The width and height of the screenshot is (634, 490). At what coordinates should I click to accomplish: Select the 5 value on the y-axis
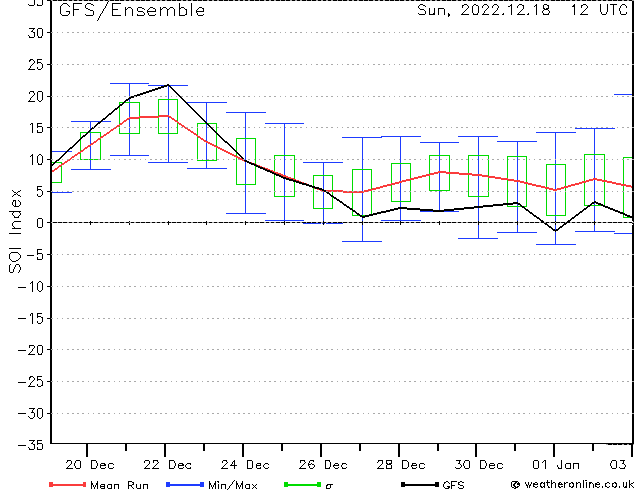click(x=40, y=191)
